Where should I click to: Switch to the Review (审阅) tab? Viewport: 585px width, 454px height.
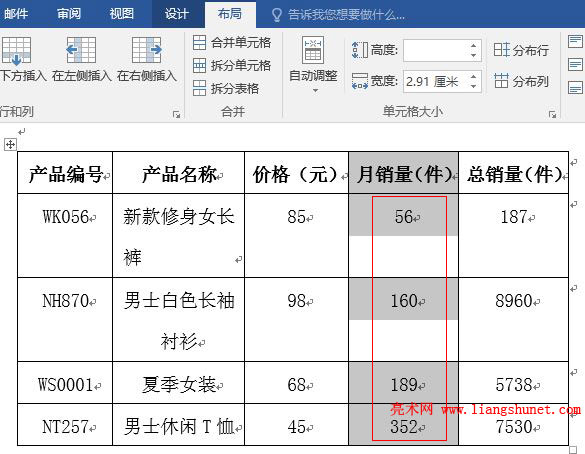(x=69, y=14)
